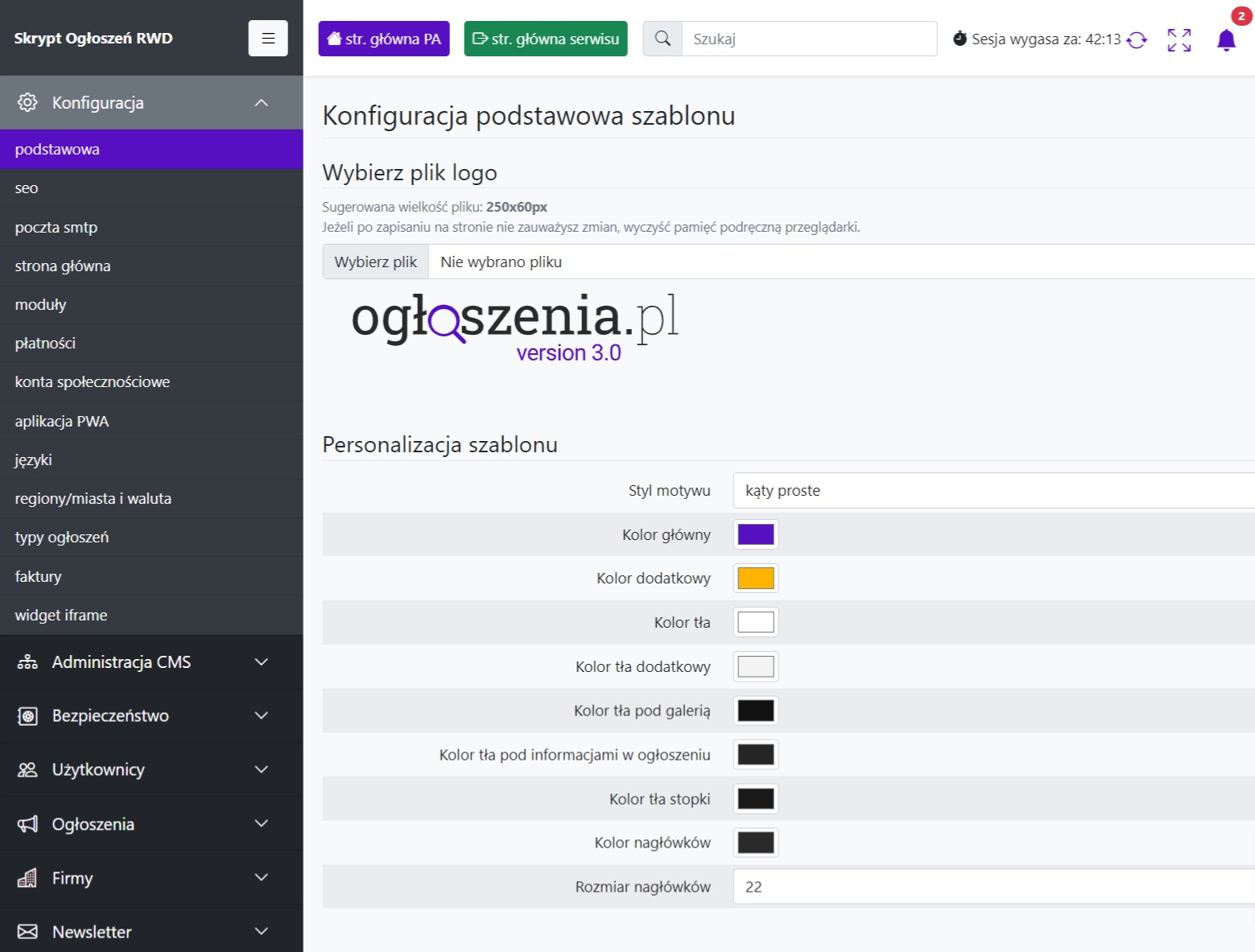Image resolution: width=1255 pixels, height=952 pixels.
Task: Click the Konfiguracja gear icon
Action: (x=27, y=102)
